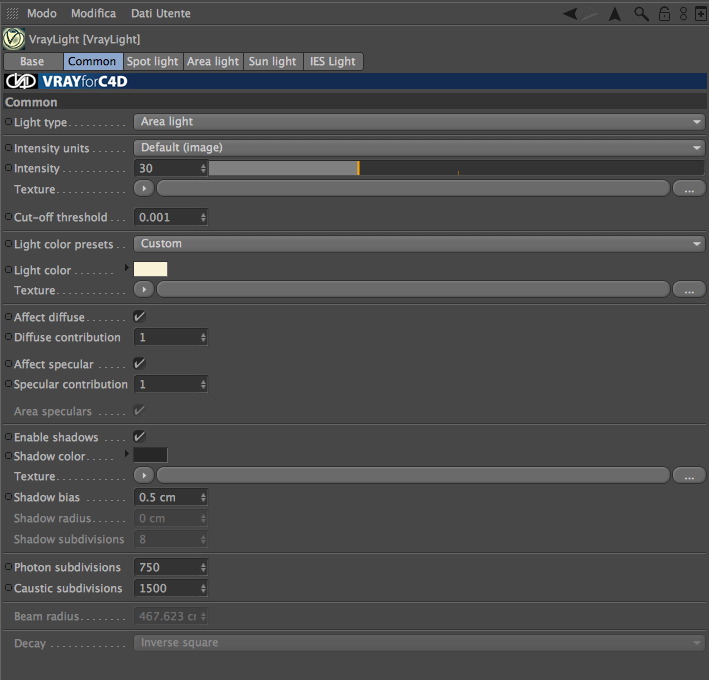Click the Intensity texture link field
709x680 pixels.
[413, 188]
